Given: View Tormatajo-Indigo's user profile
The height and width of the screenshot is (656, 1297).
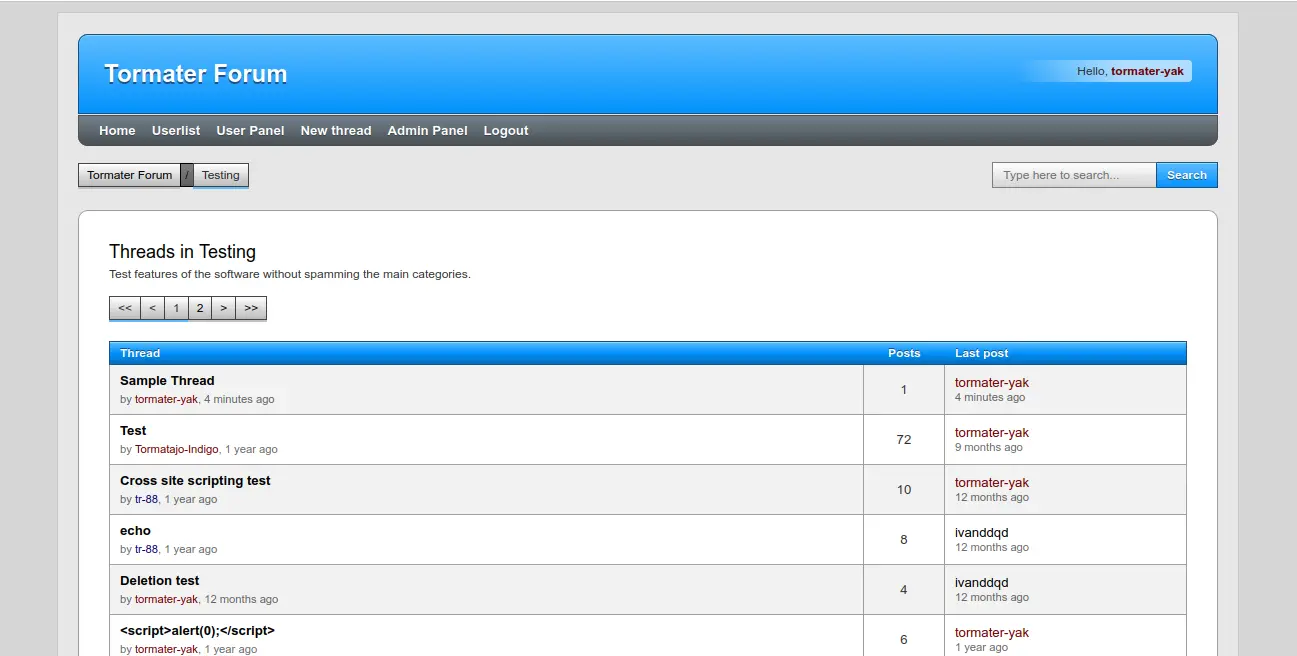Looking at the screenshot, I should click(x=176, y=450).
